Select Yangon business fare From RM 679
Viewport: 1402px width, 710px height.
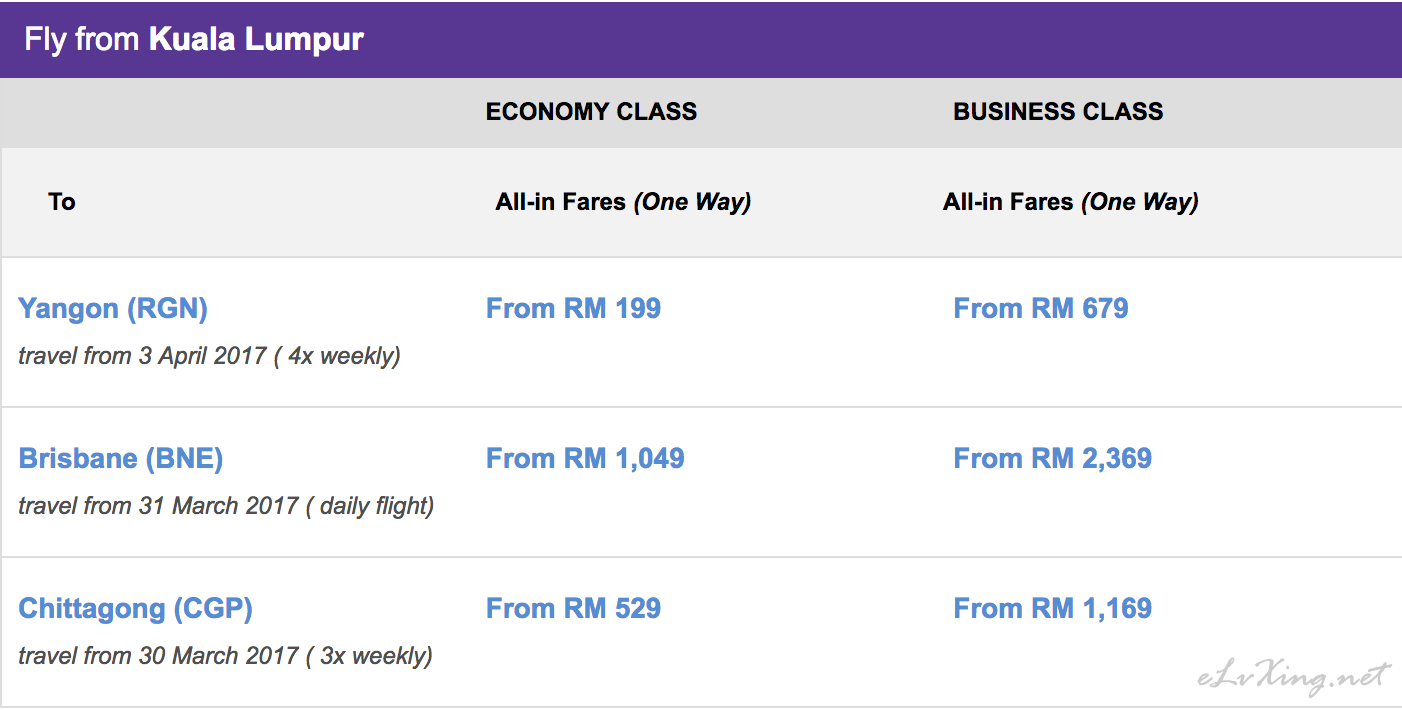pyautogui.click(x=1041, y=308)
